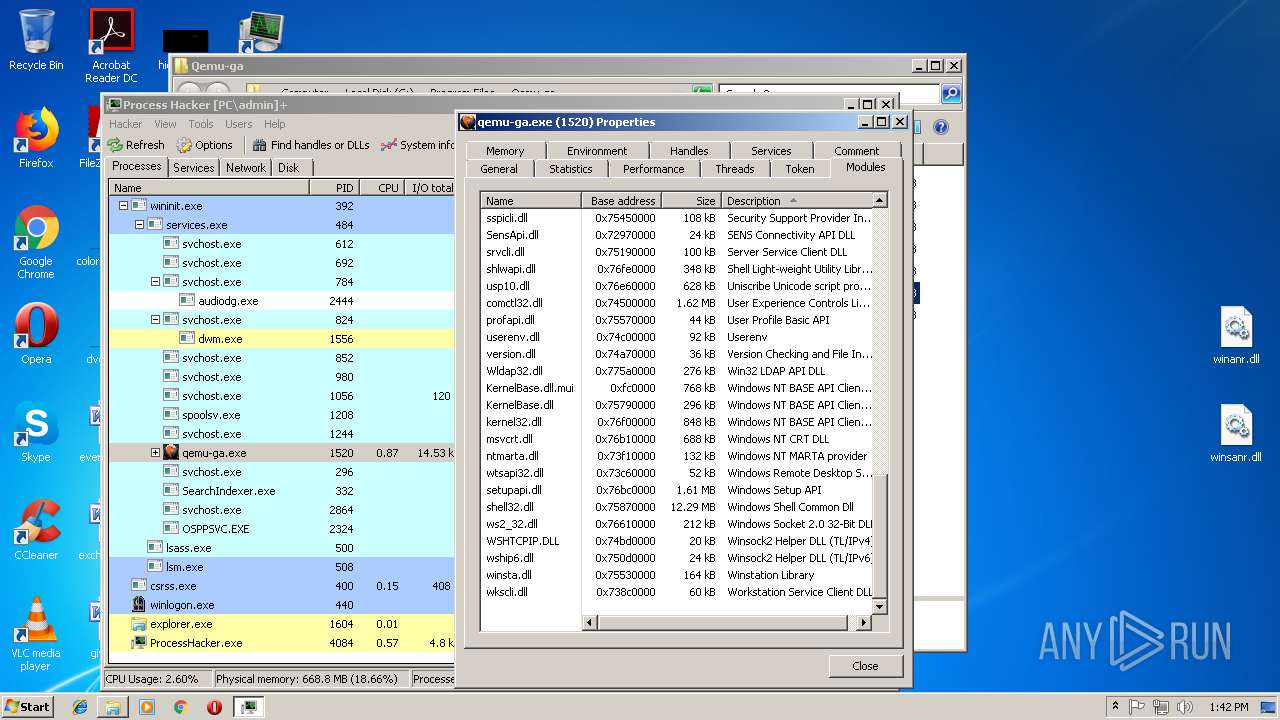Switch to Disk tab in Process Hacker

pos(288,168)
